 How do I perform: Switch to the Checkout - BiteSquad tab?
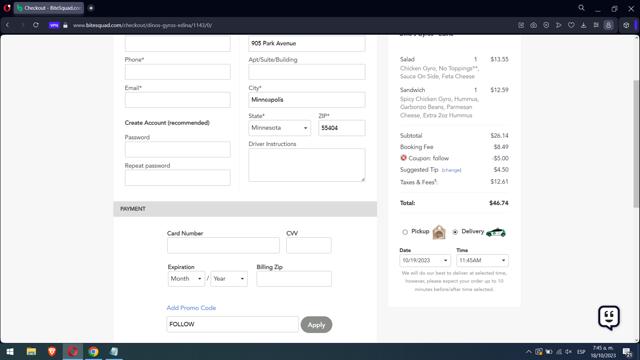(x=49, y=8)
